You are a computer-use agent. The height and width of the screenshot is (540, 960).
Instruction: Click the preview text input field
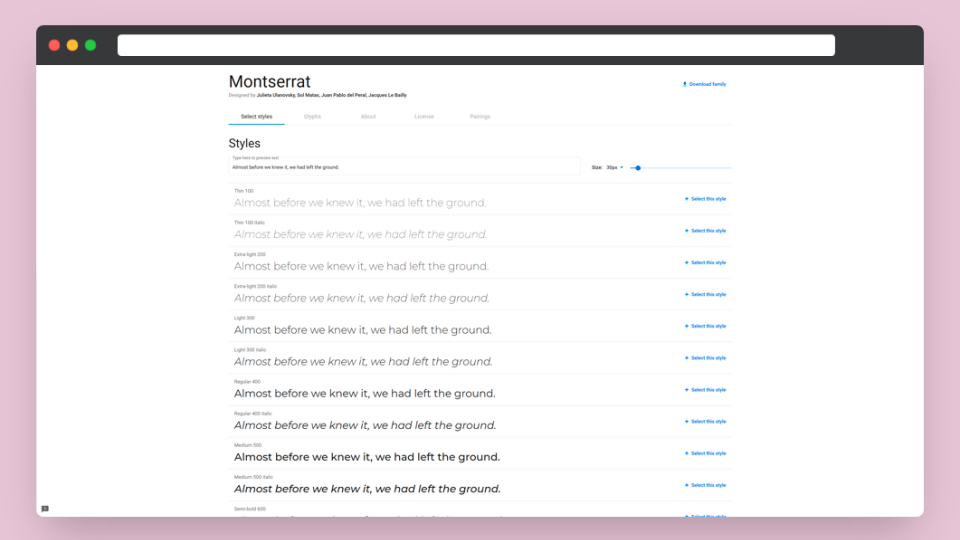404,167
